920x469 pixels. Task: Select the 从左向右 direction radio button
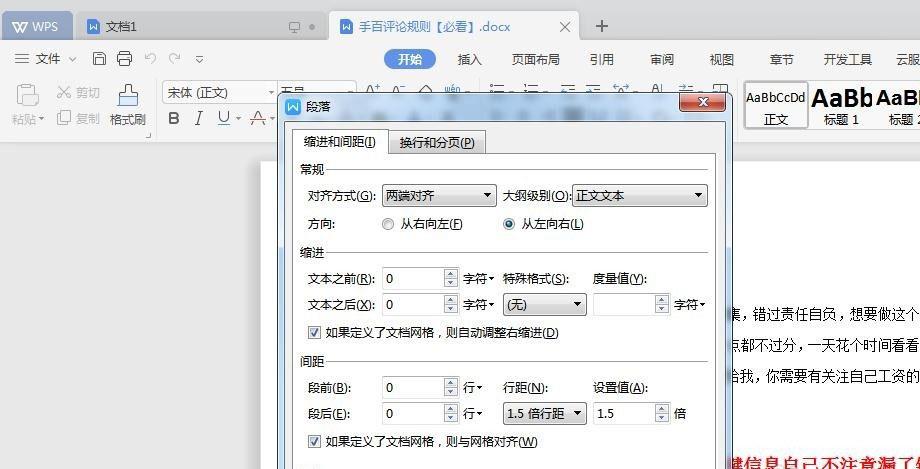click(x=509, y=224)
